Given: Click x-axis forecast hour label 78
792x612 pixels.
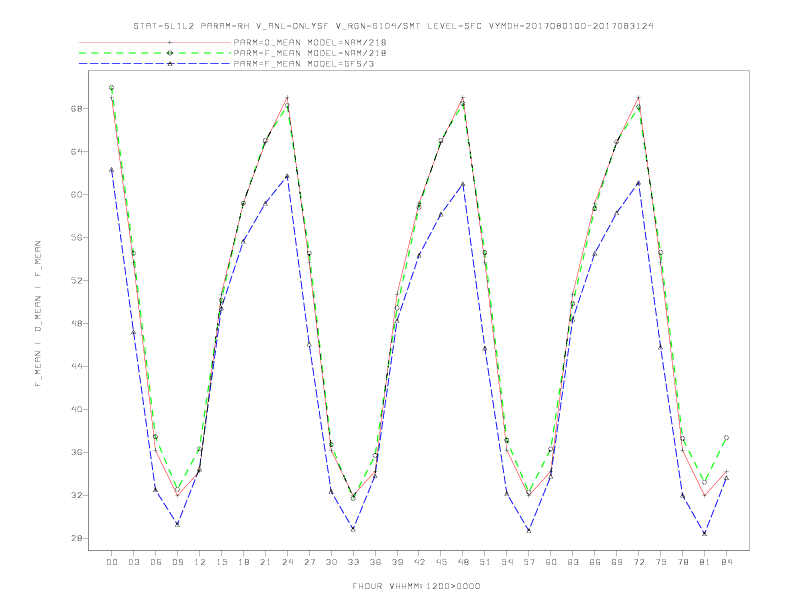Looking at the screenshot, I should tap(683, 562).
